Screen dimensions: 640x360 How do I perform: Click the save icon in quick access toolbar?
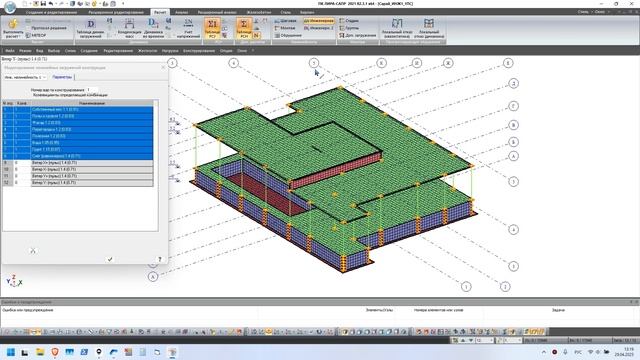43,4
